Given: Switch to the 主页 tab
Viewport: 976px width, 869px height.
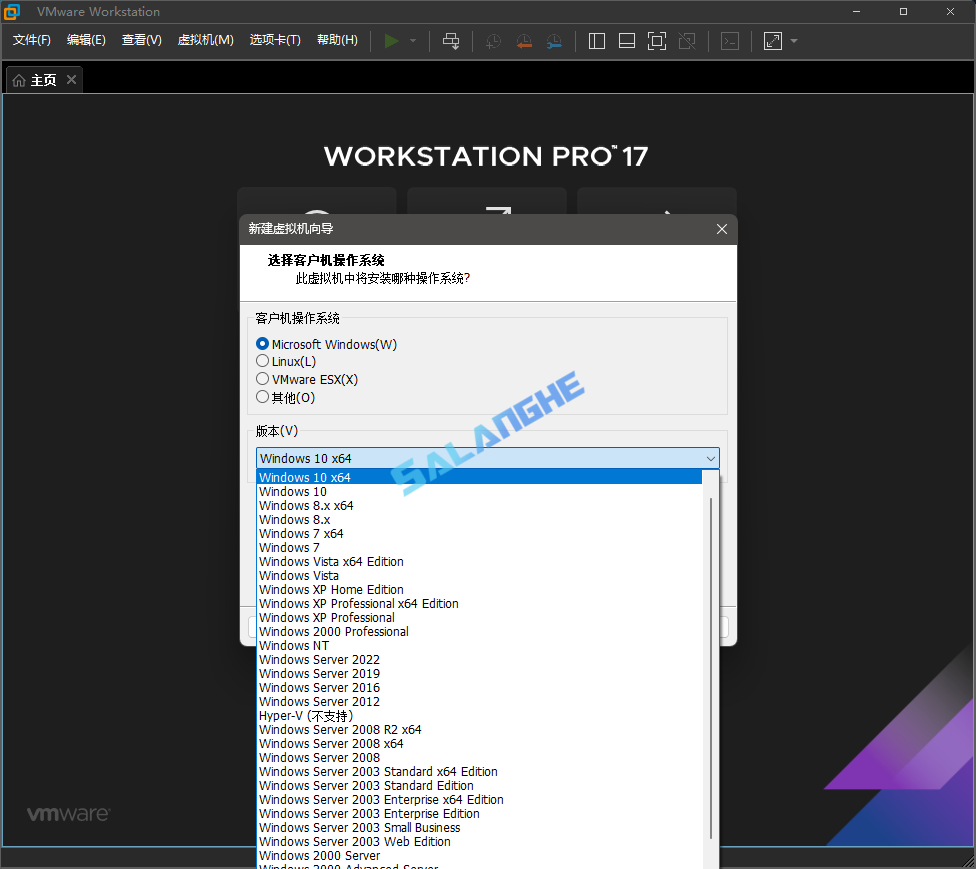Looking at the screenshot, I should point(42,79).
